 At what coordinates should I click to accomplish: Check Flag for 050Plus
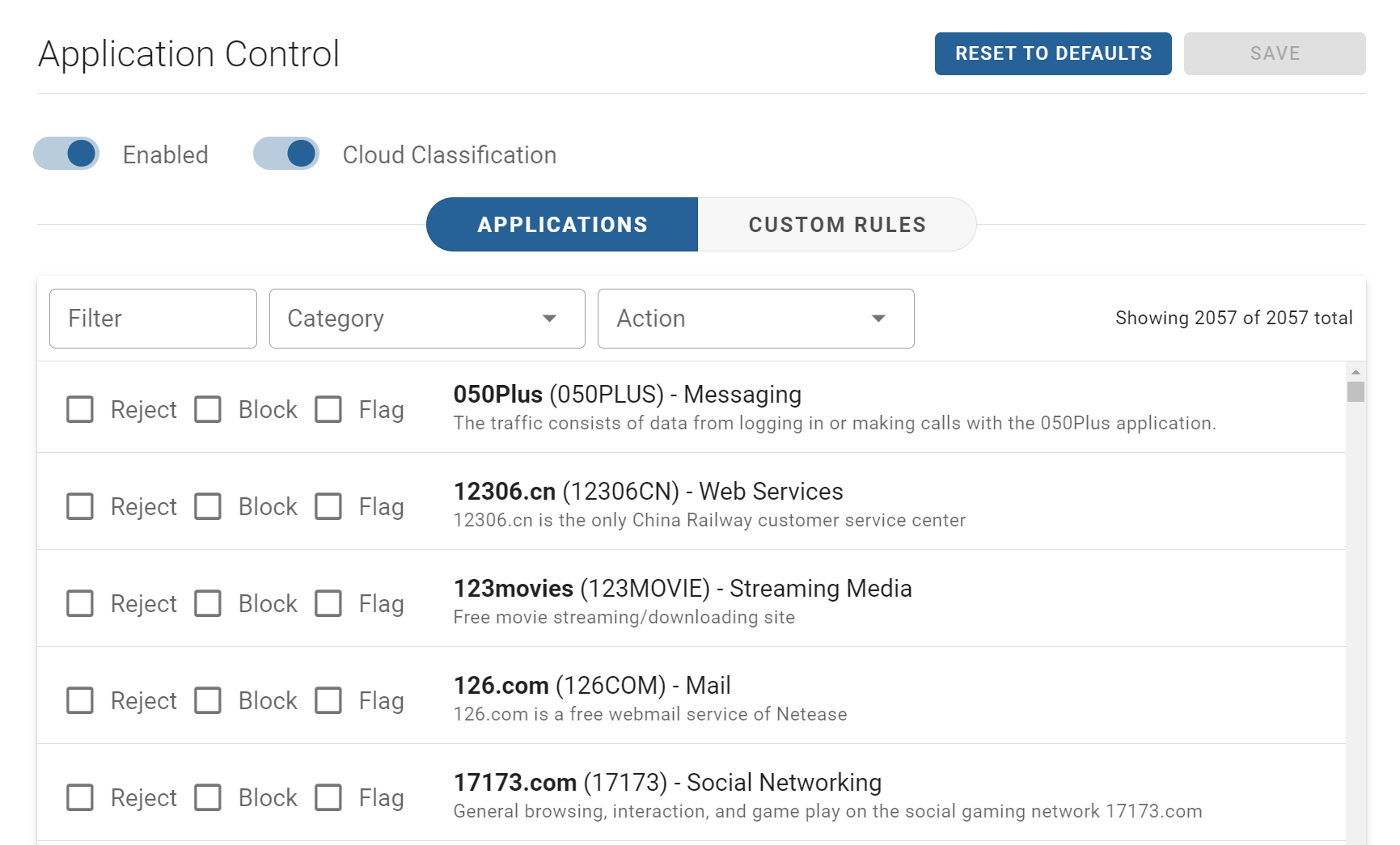pyautogui.click(x=328, y=409)
